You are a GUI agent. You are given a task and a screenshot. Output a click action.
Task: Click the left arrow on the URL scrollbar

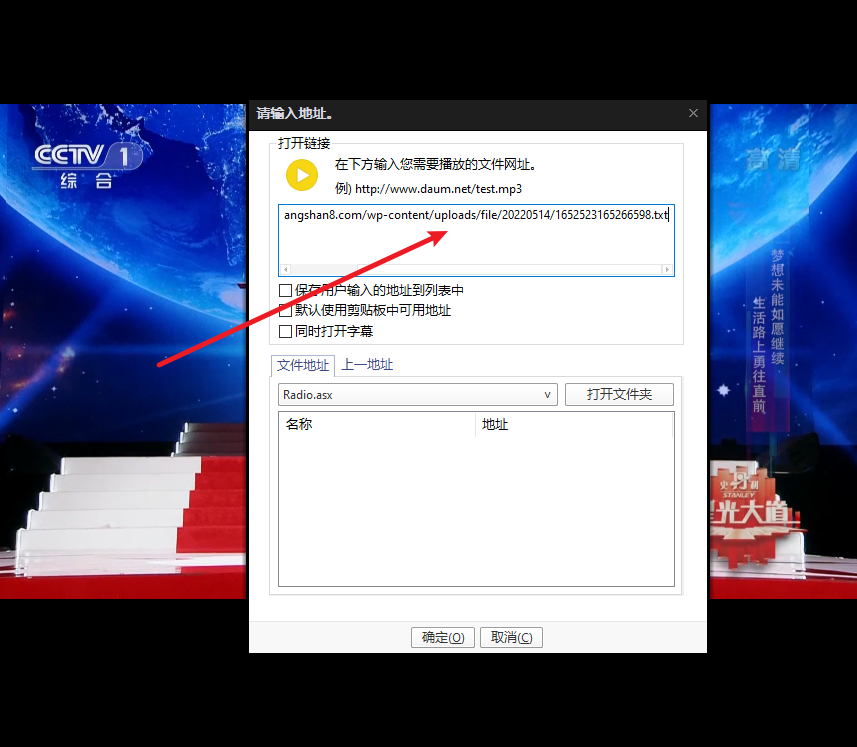pyautogui.click(x=285, y=269)
